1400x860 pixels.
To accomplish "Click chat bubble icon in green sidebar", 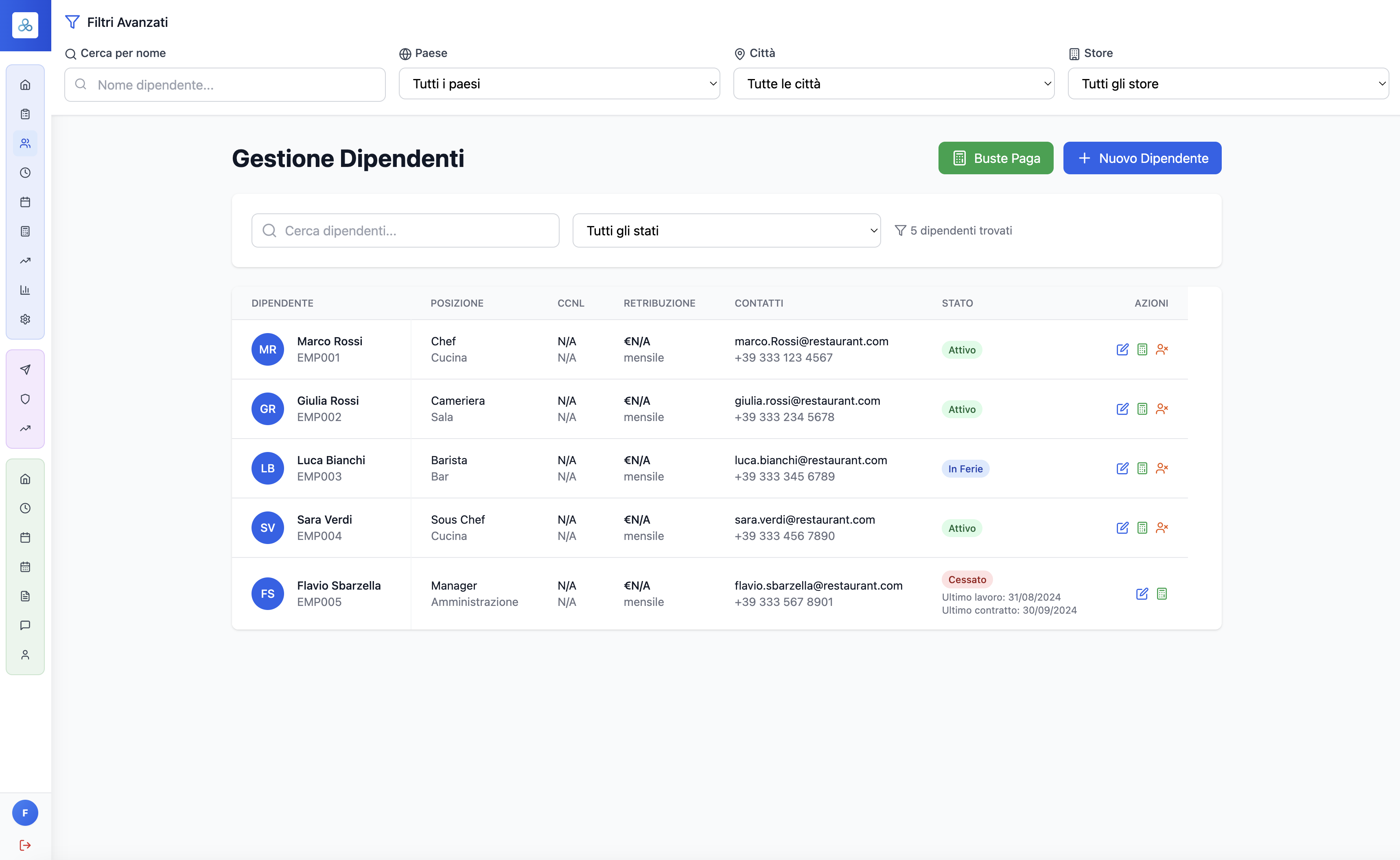I will (25, 626).
